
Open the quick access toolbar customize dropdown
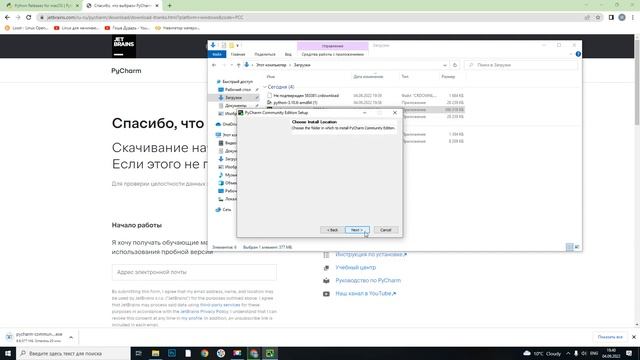[x=238, y=46]
